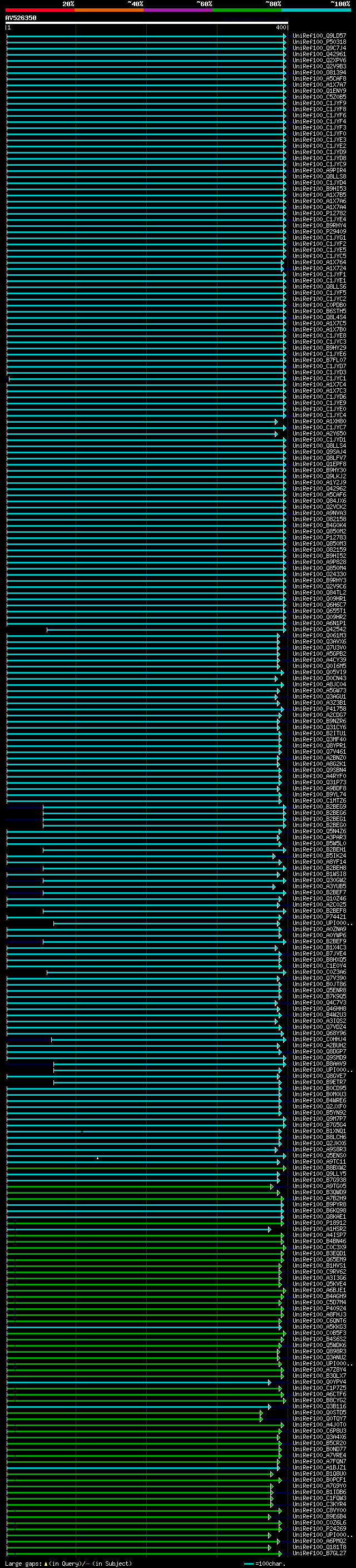Viewport: 356px width, 1568px height.
Task: Select label UniRef100_Q898R3
Action: [x=319, y=1352]
